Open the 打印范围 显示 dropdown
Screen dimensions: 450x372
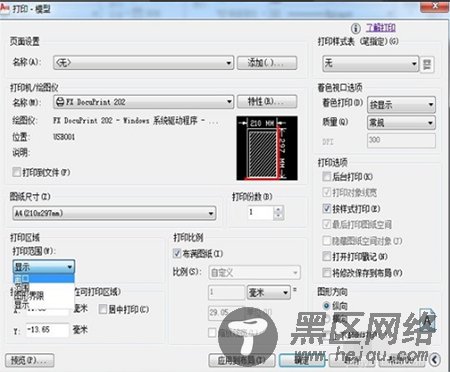click(x=44, y=267)
